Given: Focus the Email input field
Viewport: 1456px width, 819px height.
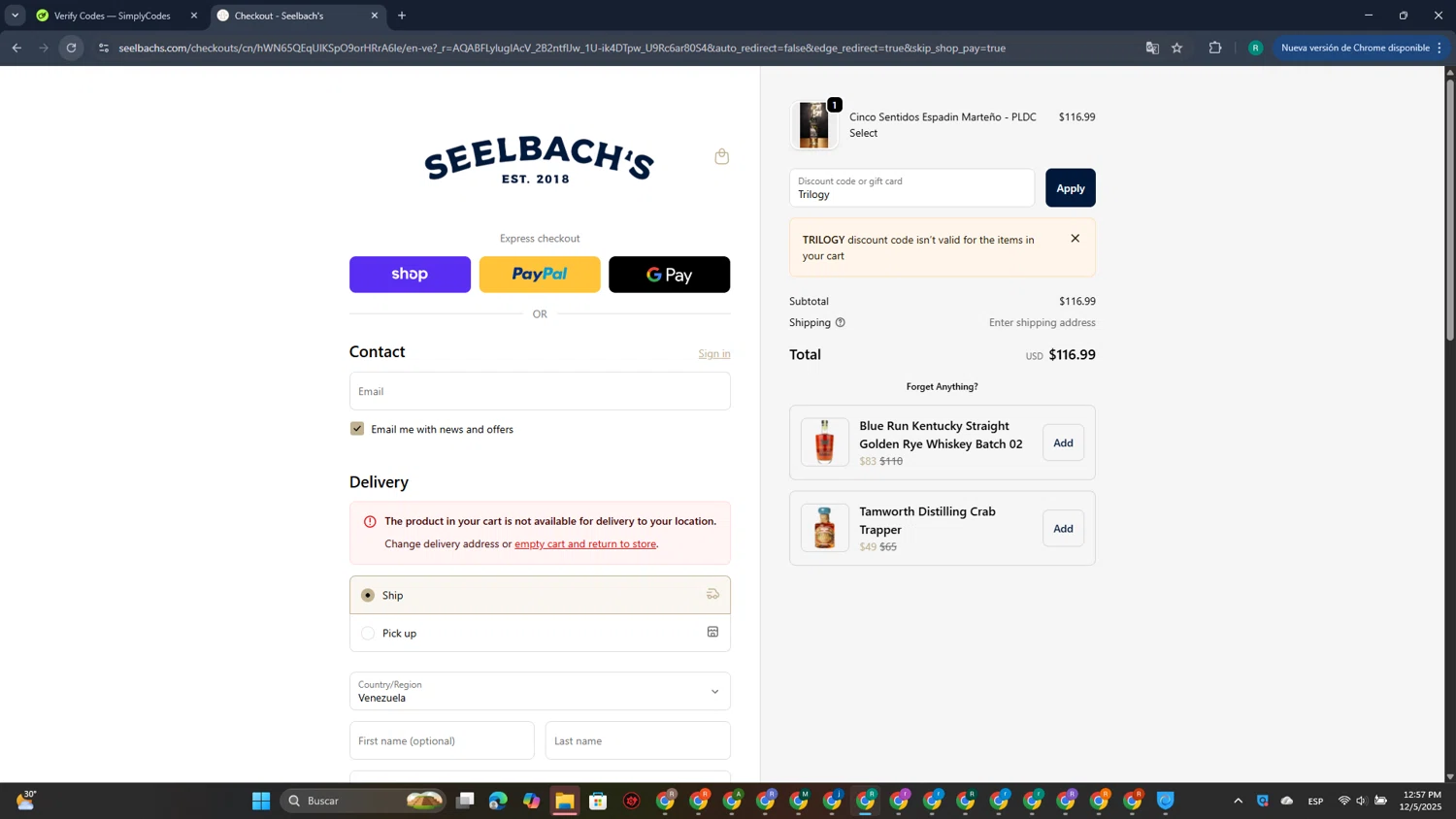Looking at the screenshot, I should click(540, 391).
